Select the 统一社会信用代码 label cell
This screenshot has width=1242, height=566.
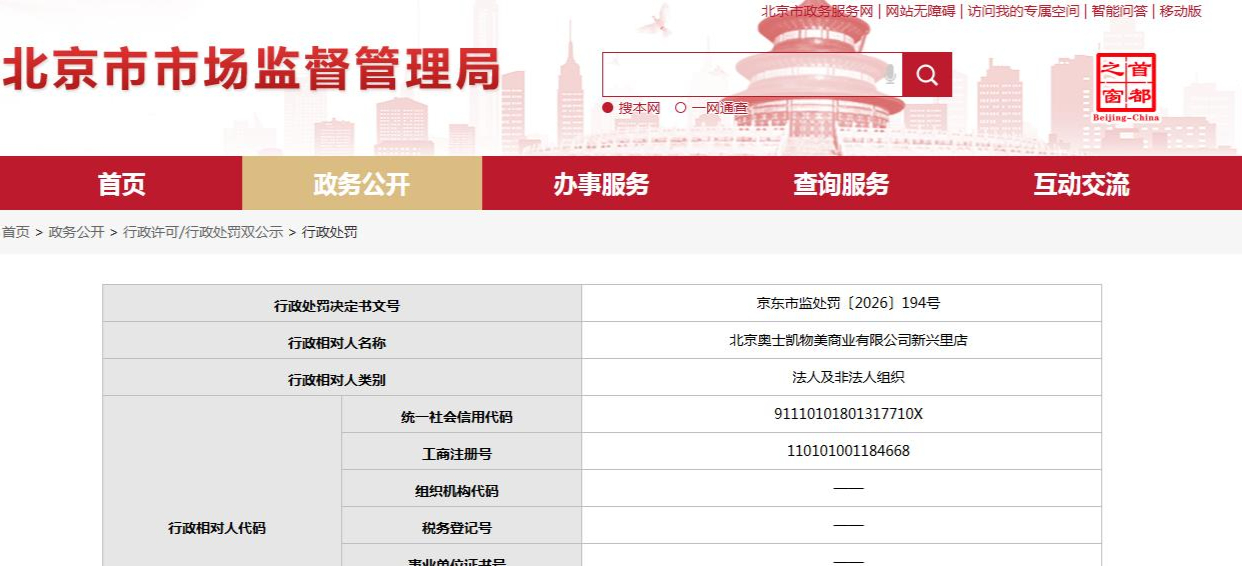point(462,415)
